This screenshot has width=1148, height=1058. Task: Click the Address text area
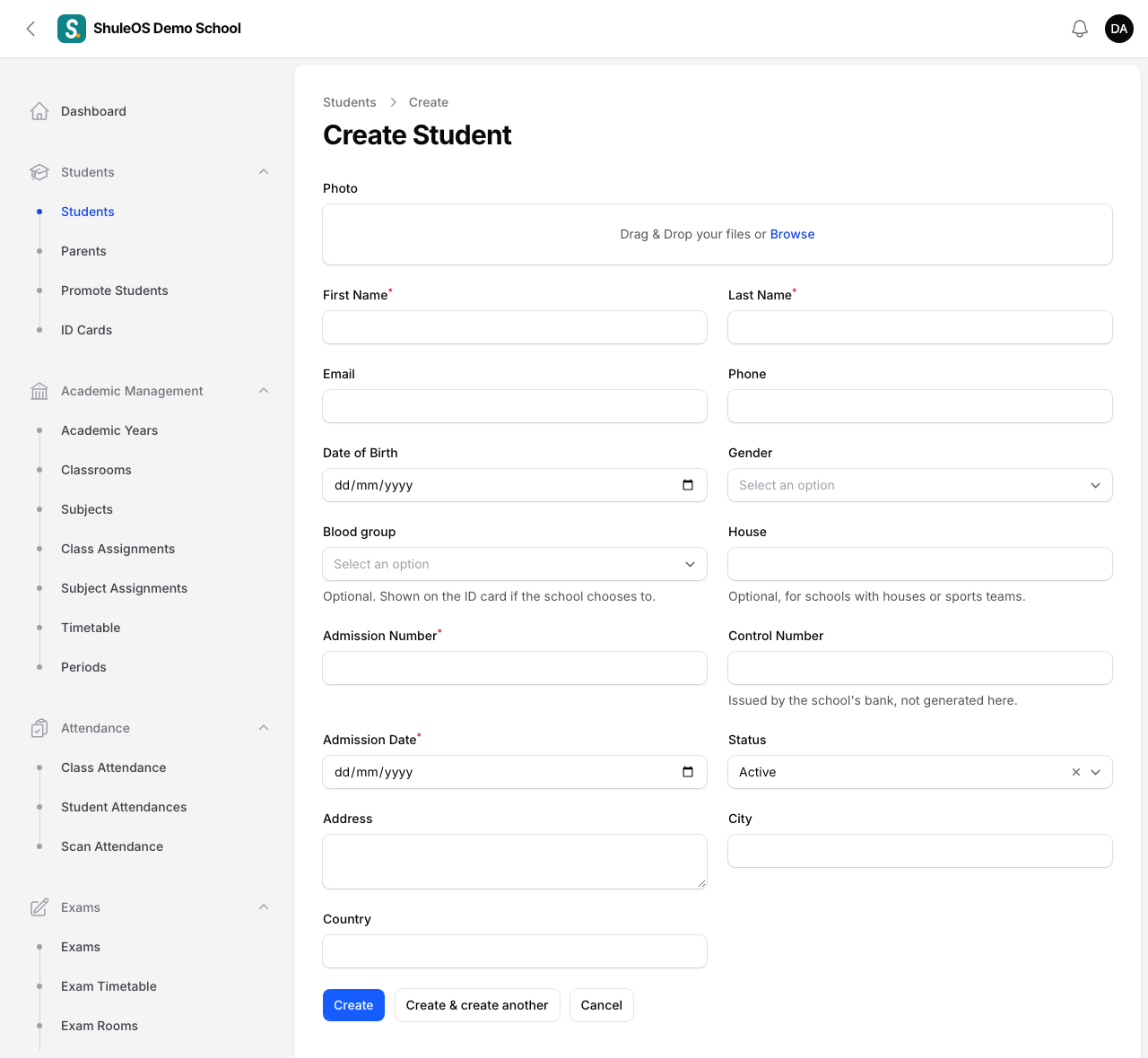[x=515, y=862]
